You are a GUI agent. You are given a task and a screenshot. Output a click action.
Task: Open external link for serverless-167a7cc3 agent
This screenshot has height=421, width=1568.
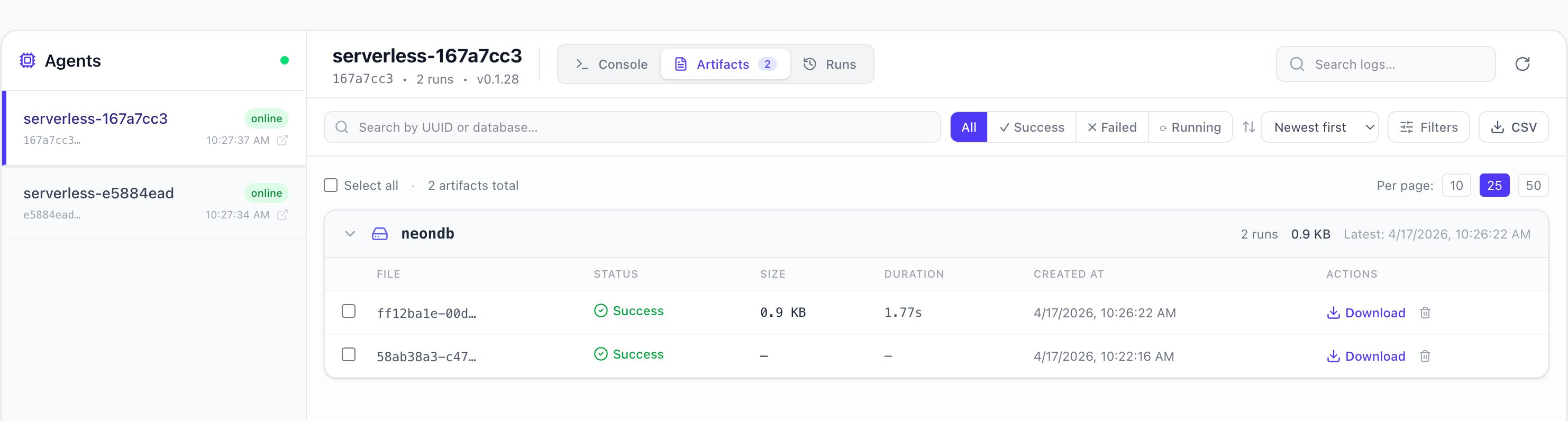click(282, 141)
